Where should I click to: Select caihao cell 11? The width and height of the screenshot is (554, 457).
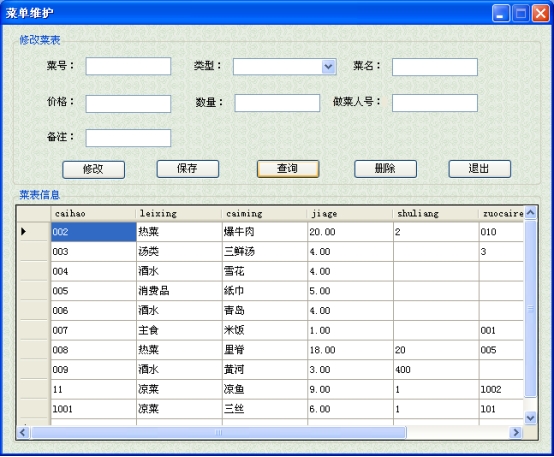[94, 389]
